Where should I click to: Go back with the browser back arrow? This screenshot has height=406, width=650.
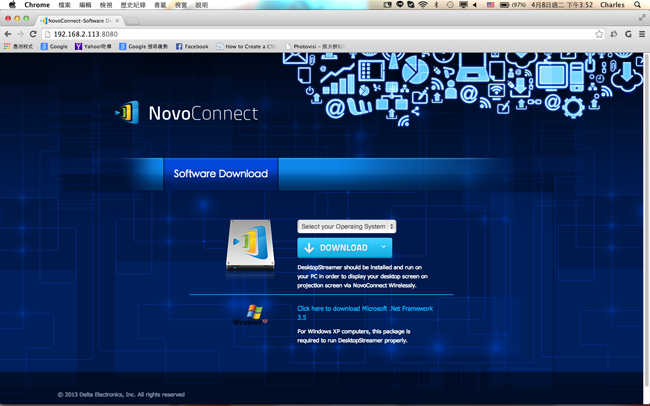tap(8, 34)
